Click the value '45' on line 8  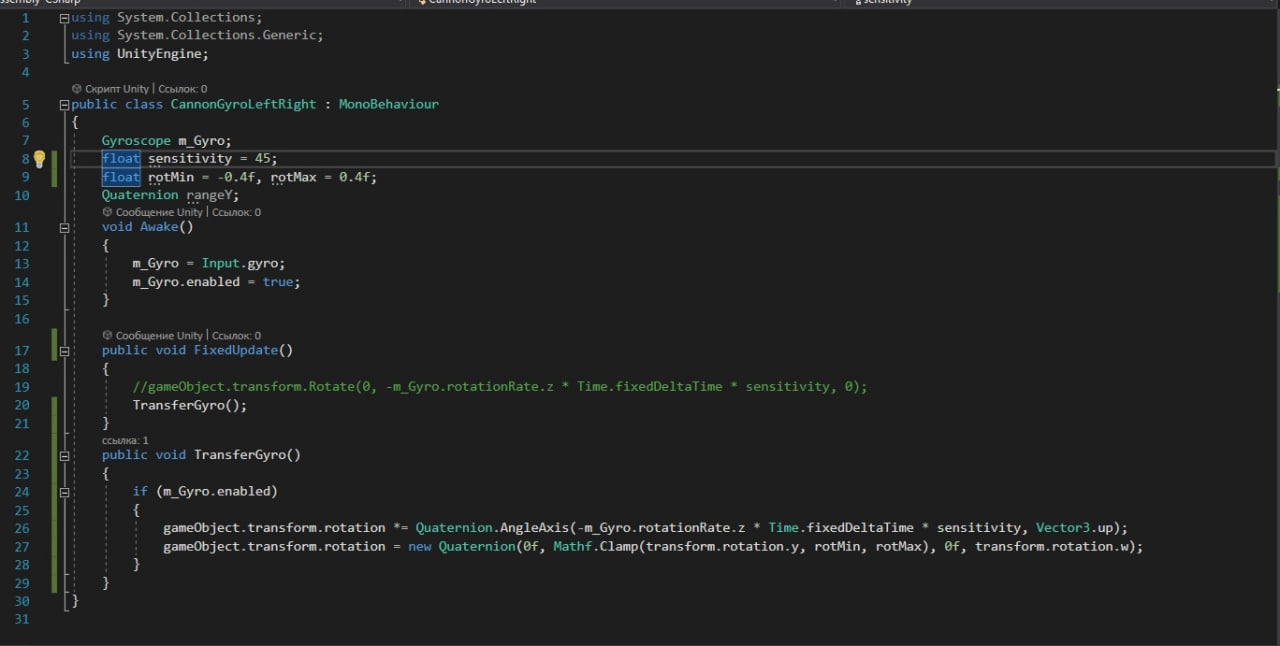coord(263,159)
